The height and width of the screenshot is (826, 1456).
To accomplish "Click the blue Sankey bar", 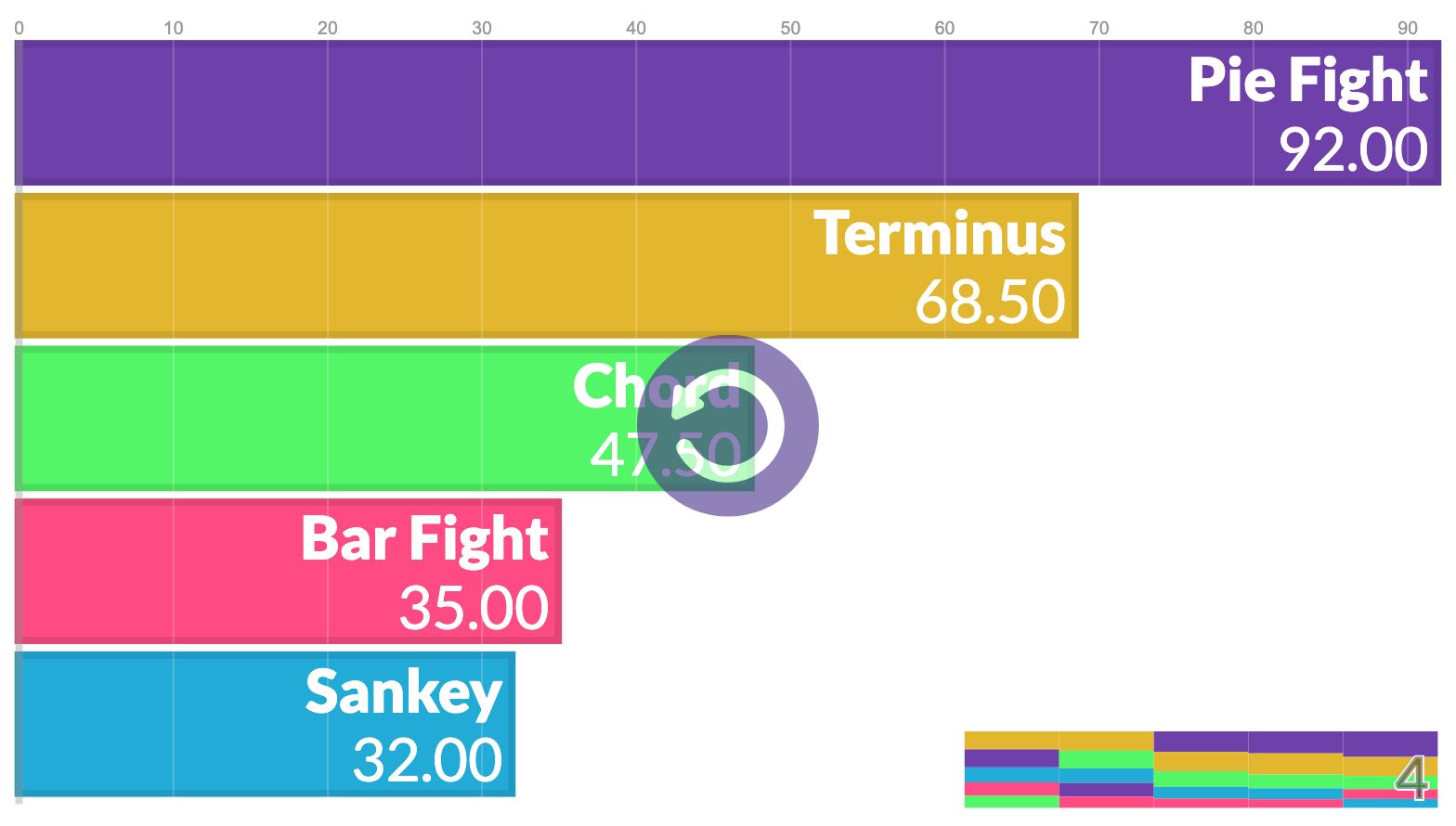I will (x=266, y=724).
